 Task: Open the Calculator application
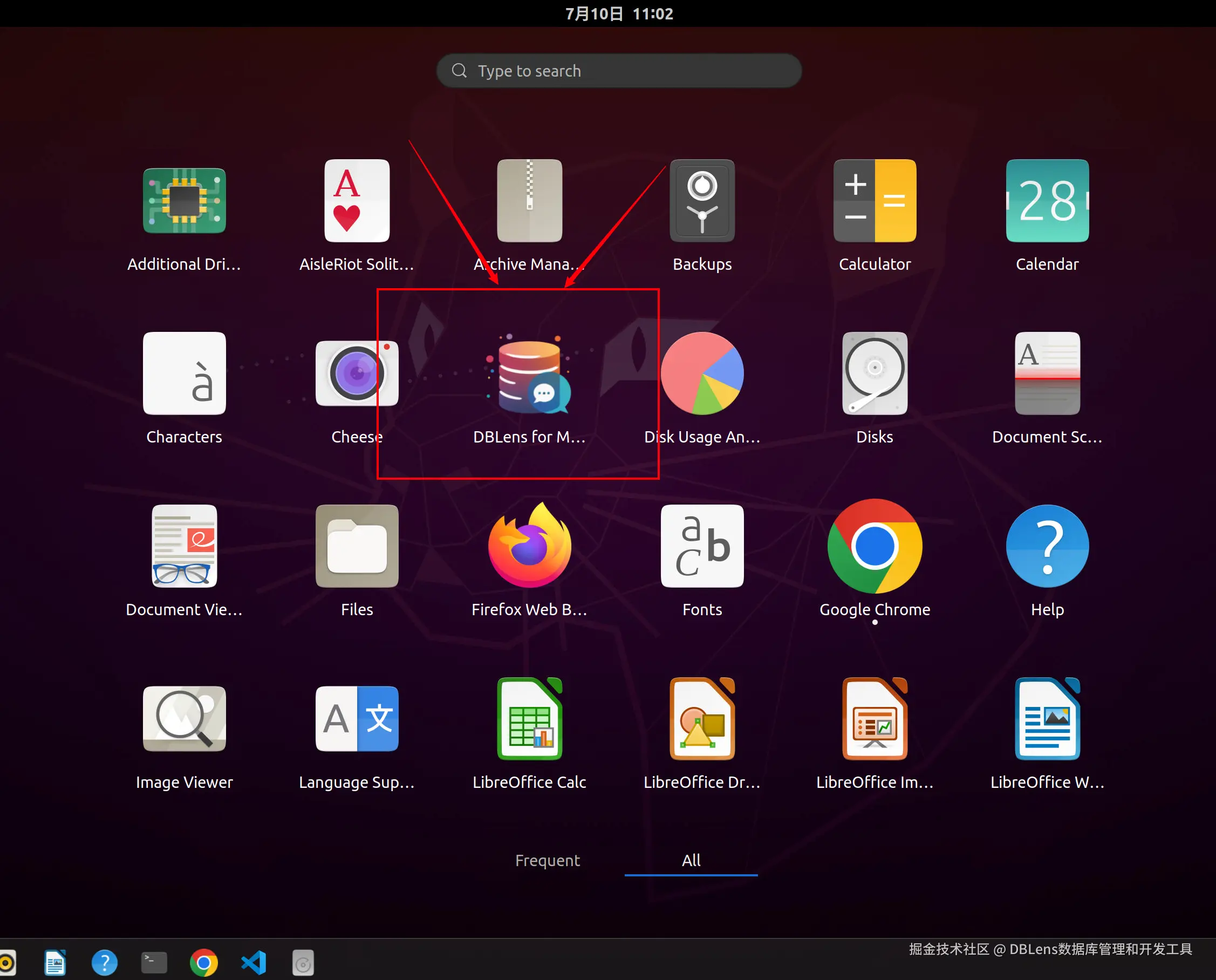(874, 201)
